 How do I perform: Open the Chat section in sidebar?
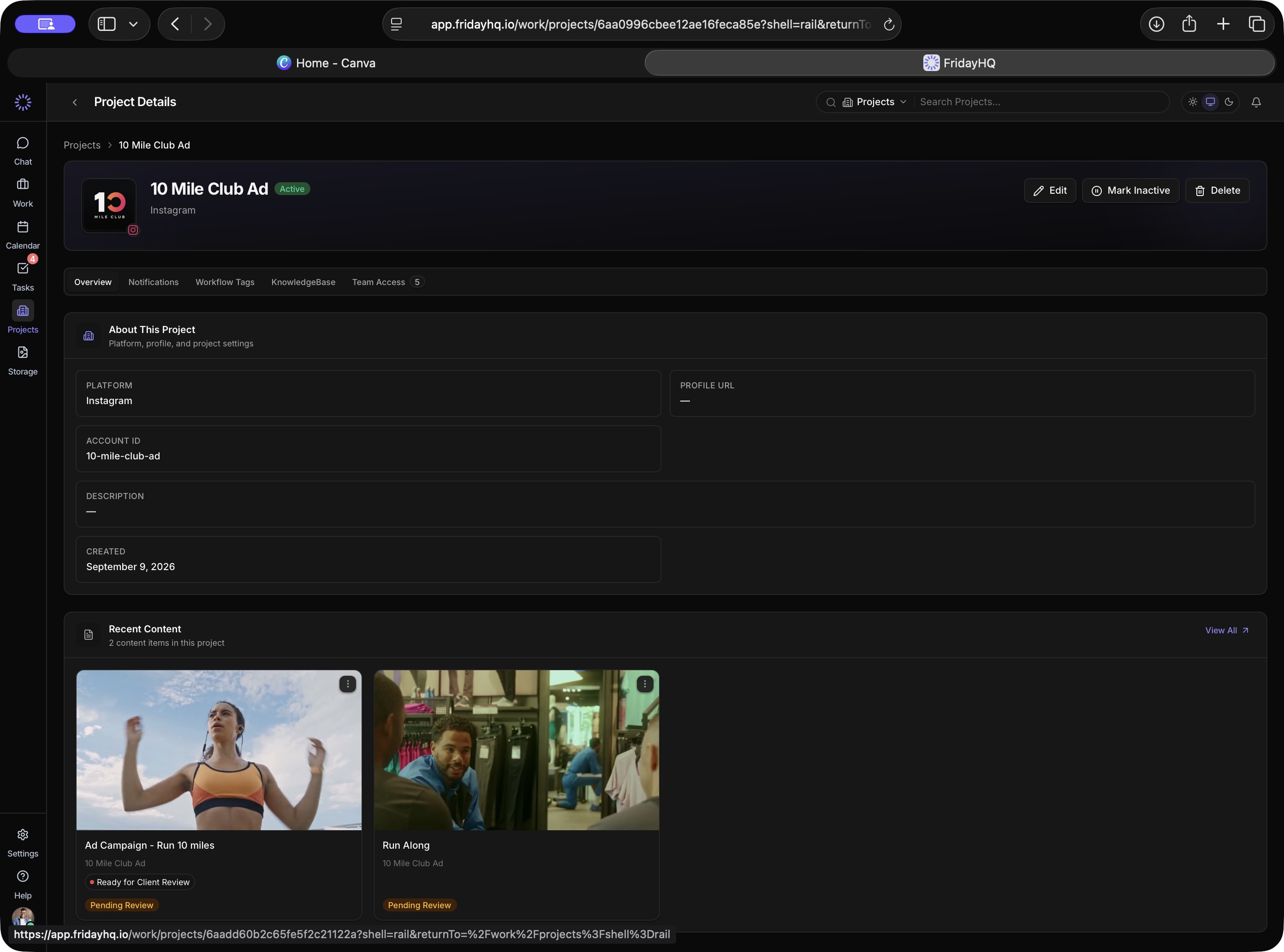[x=23, y=151]
